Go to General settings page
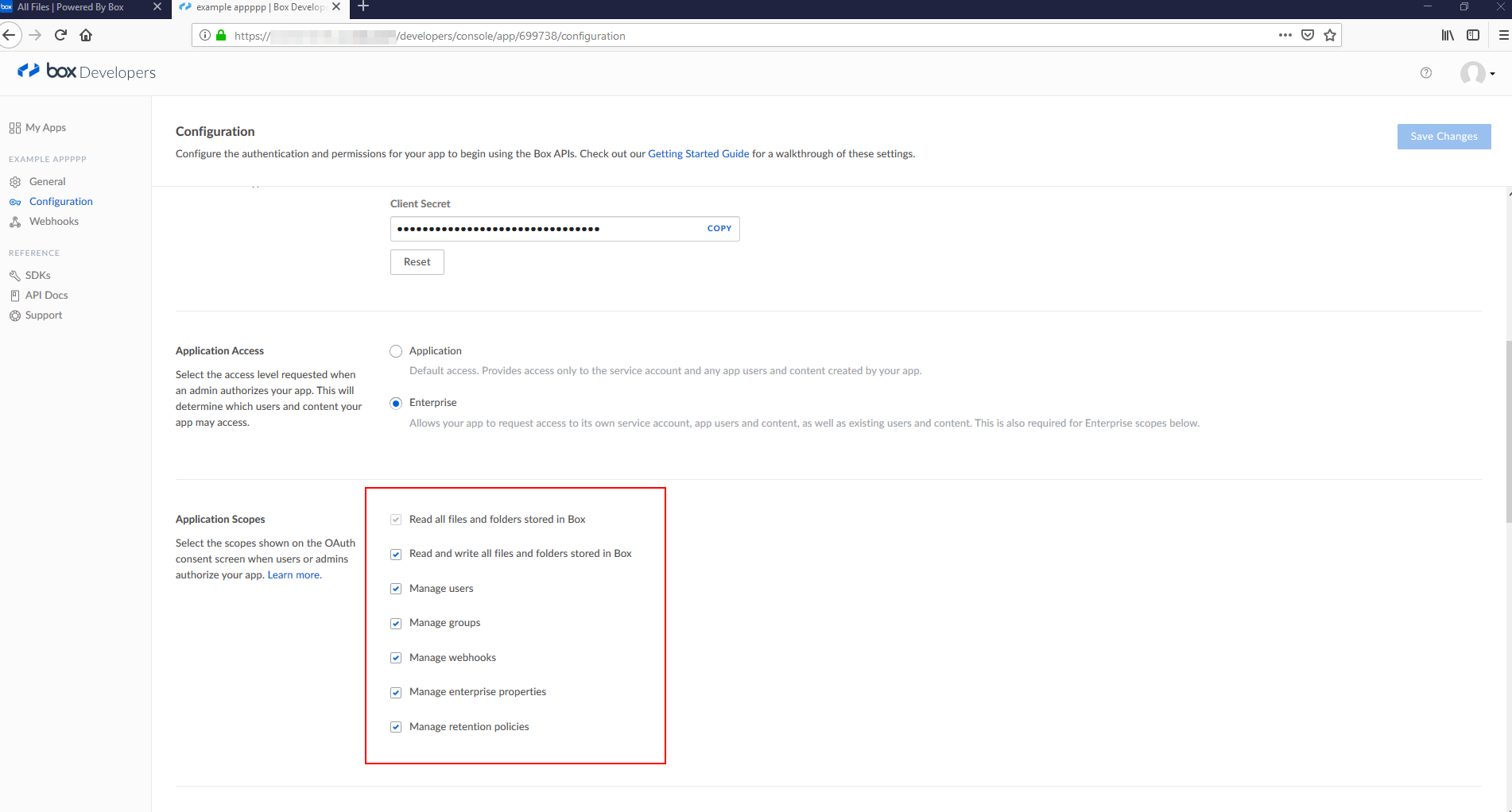This screenshot has width=1512, height=812. (48, 182)
